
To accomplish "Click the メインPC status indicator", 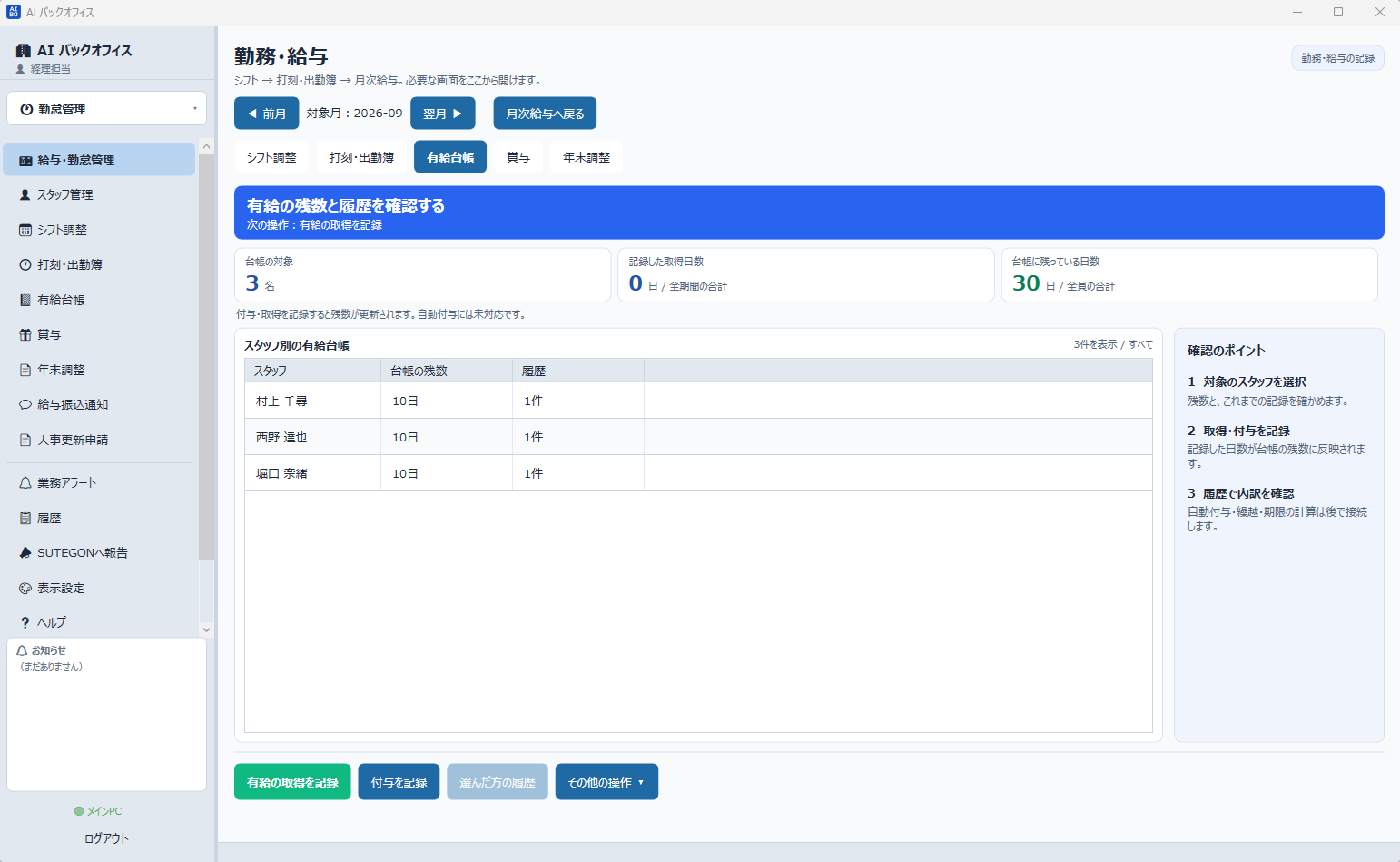I will 98,811.
